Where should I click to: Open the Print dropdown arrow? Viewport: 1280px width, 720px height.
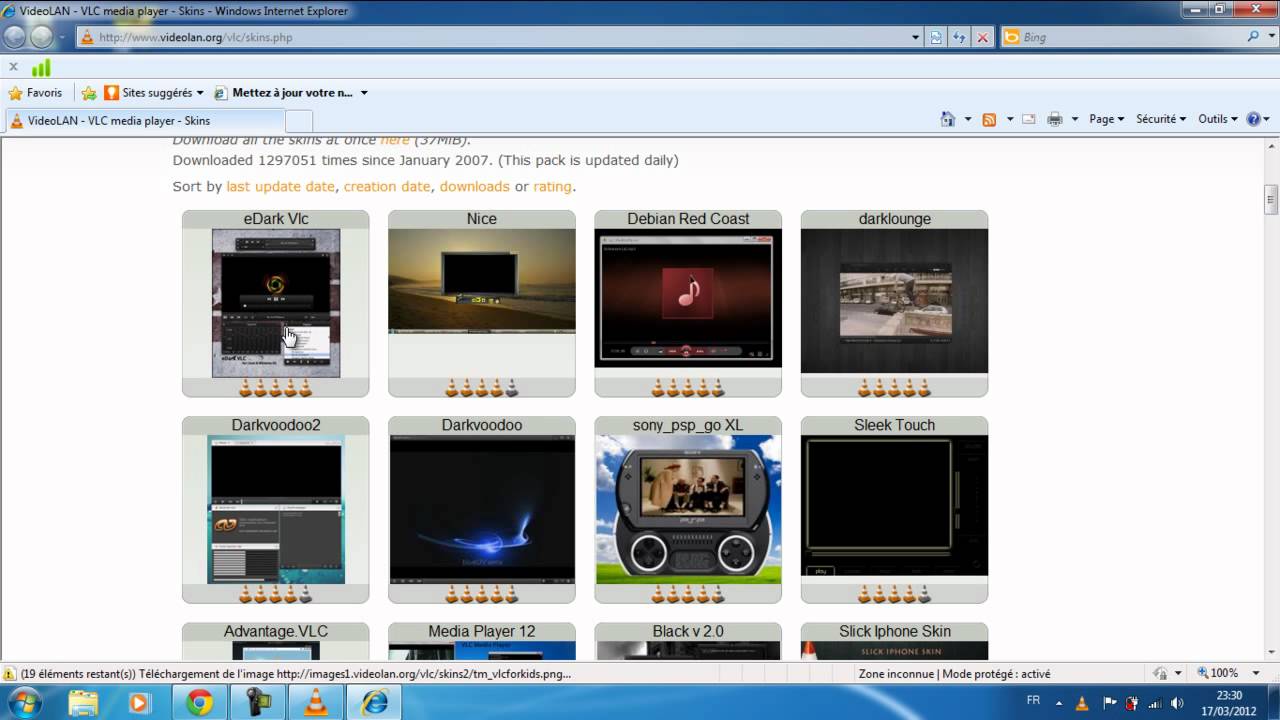point(1075,119)
